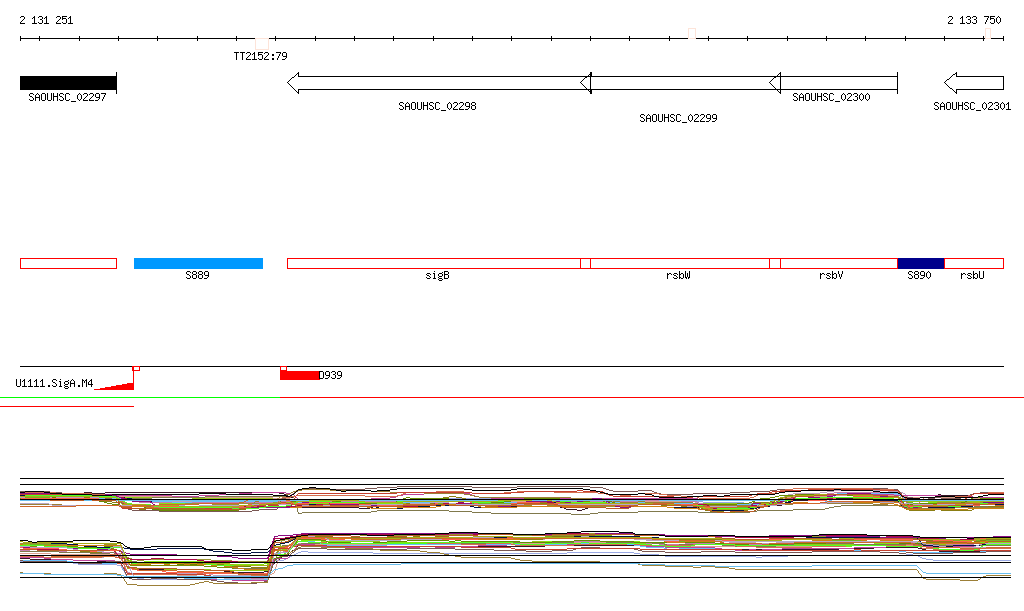The height and width of the screenshot is (611, 1024).
Task: Select the SAOUHSC_02298 gene arrow
Action: pyautogui.click(x=437, y=83)
